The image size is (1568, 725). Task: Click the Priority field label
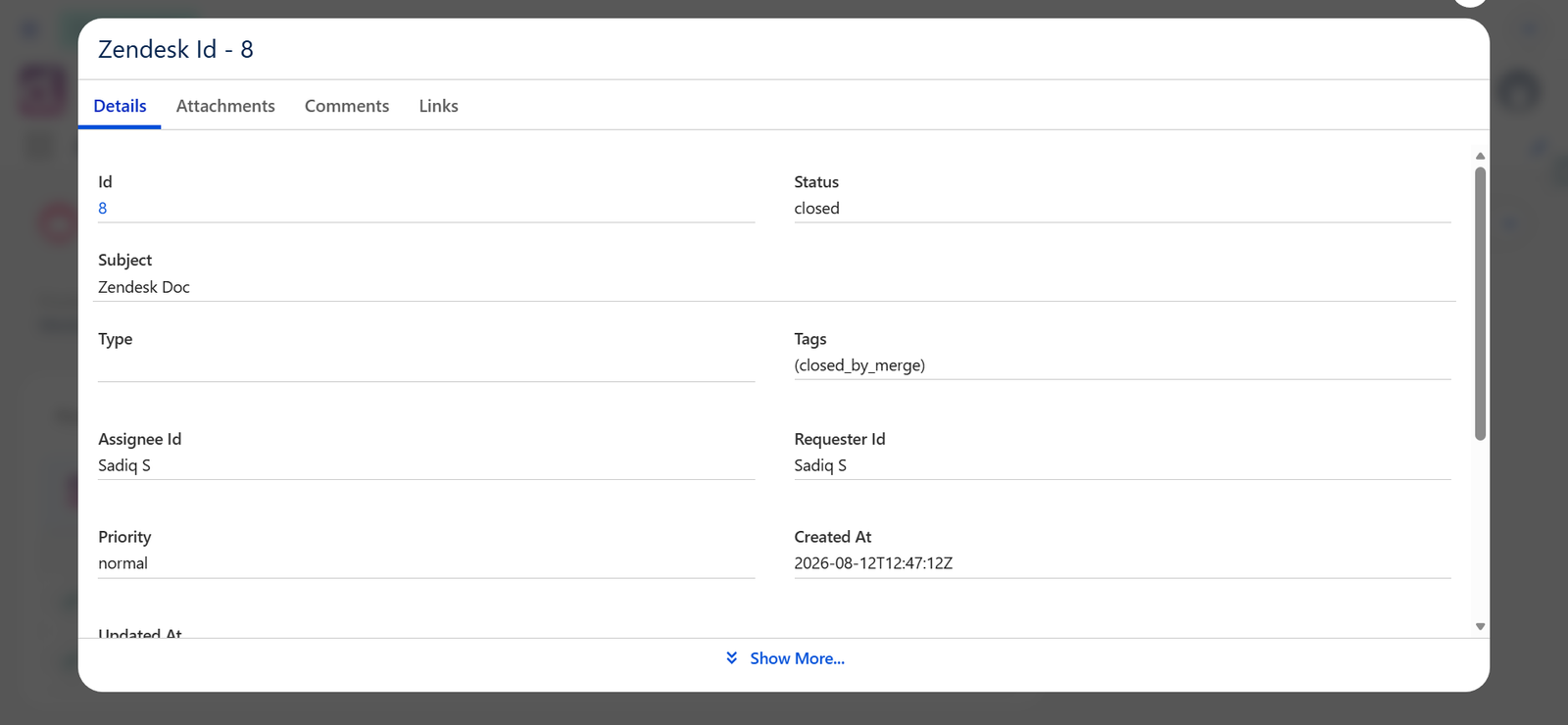point(124,537)
